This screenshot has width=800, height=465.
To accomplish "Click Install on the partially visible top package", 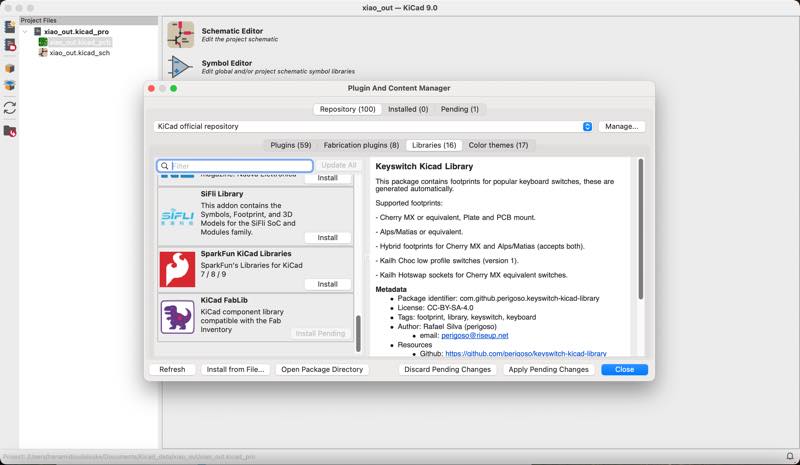I will [x=328, y=178].
